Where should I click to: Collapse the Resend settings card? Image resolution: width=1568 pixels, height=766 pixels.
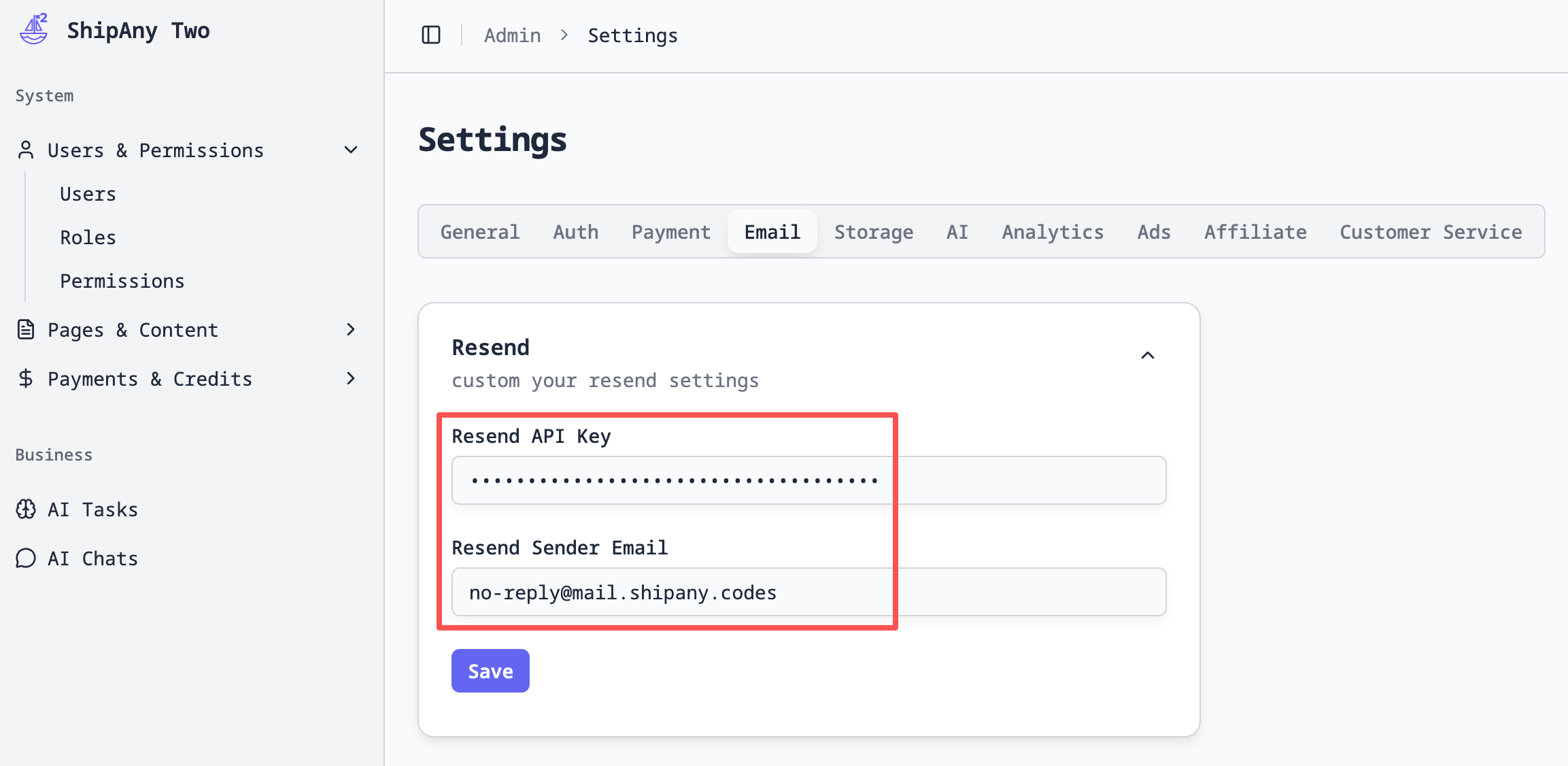(1147, 356)
